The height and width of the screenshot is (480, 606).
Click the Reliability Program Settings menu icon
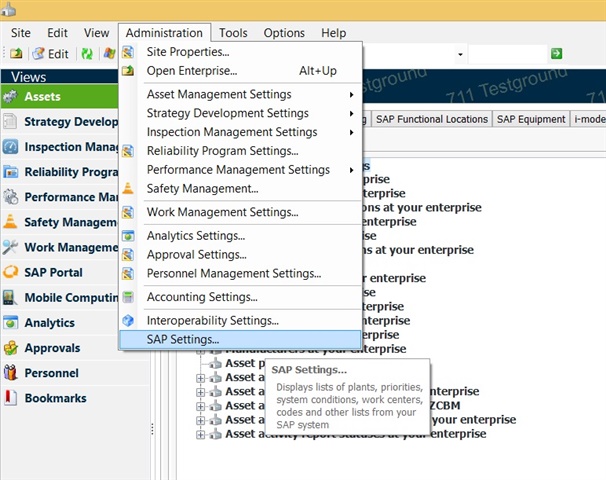(x=128, y=151)
